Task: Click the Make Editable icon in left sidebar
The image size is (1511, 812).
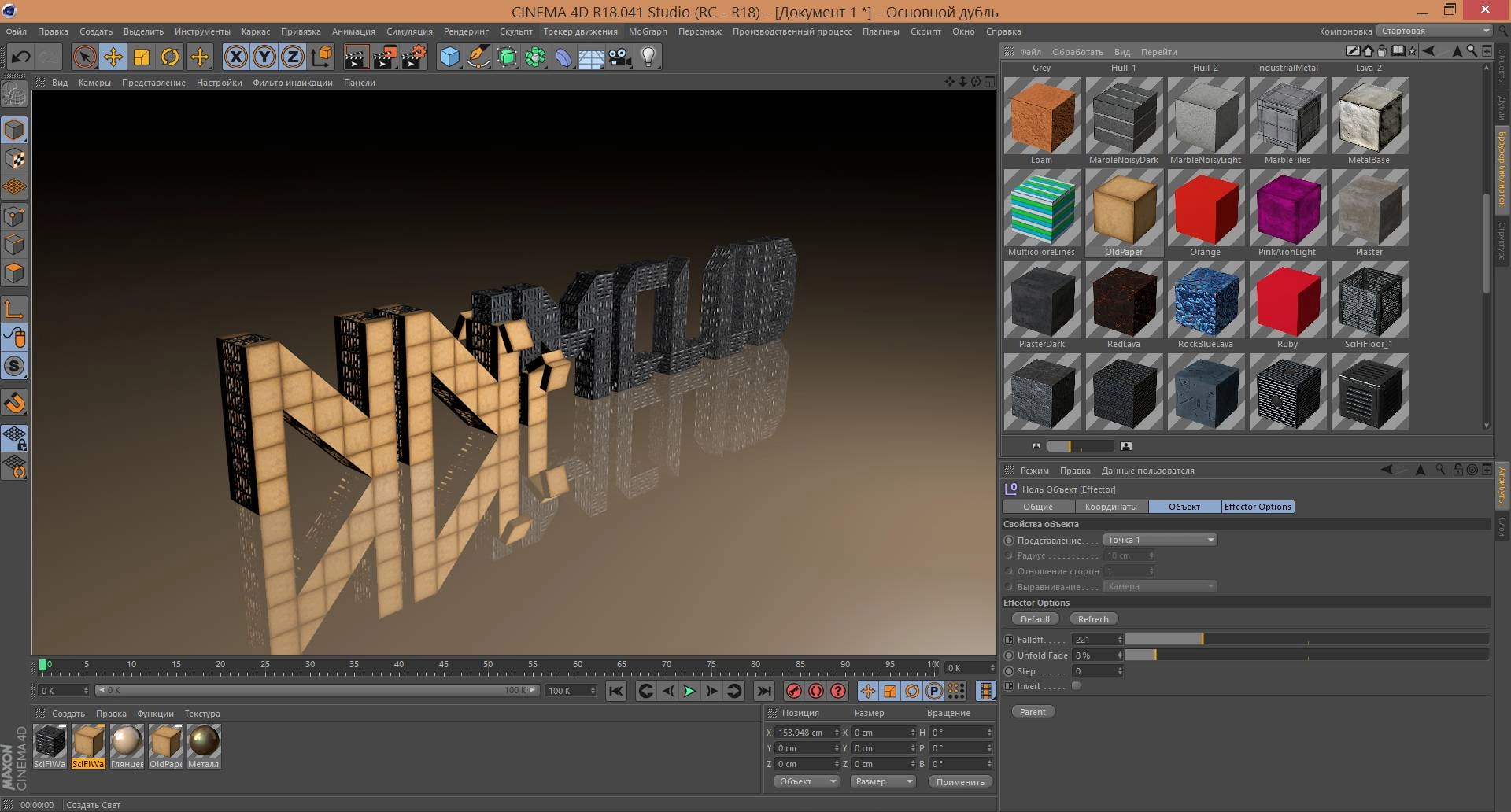Action: click(14, 94)
